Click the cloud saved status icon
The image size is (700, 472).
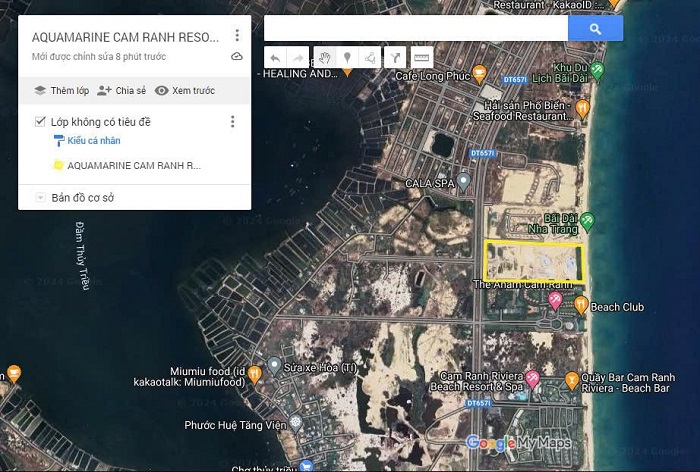point(237,56)
